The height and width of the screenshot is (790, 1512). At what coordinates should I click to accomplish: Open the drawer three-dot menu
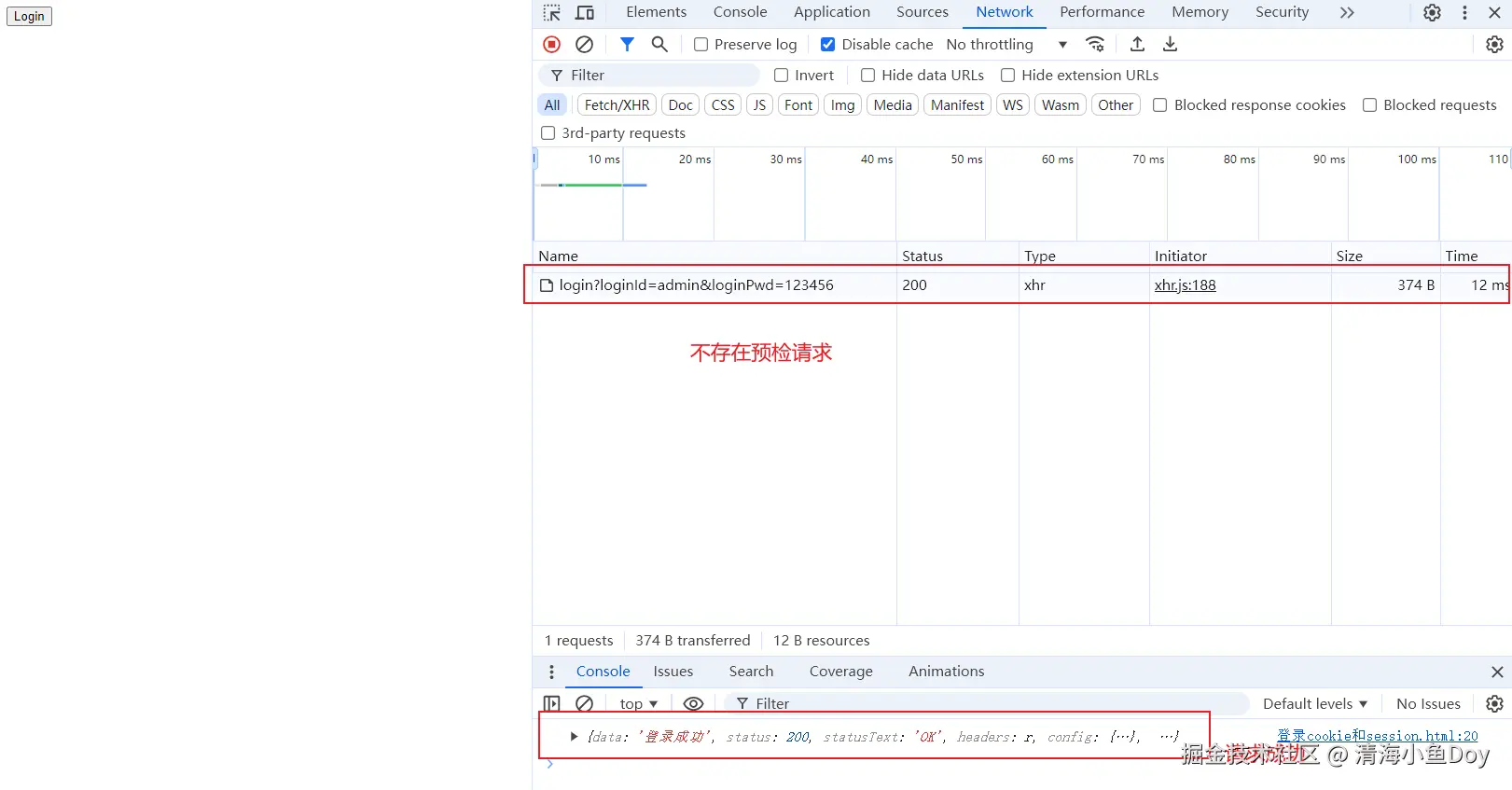pos(551,672)
